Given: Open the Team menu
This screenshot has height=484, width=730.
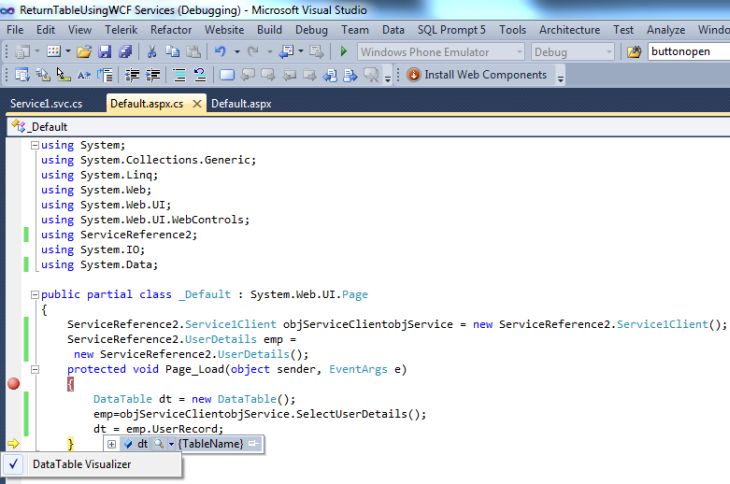Looking at the screenshot, I should pyautogui.click(x=355, y=30).
